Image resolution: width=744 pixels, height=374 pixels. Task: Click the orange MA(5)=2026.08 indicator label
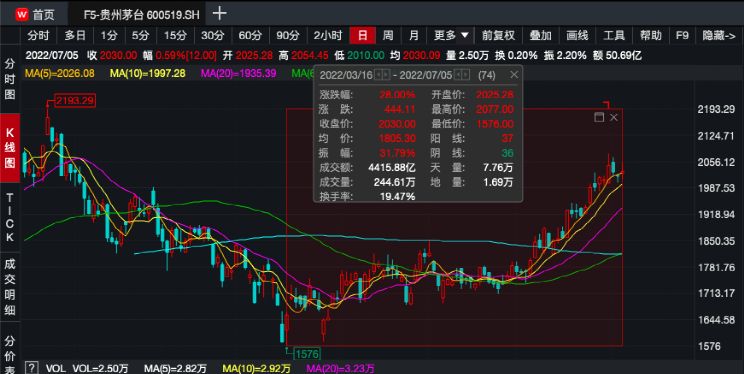[x=59, y=74]
